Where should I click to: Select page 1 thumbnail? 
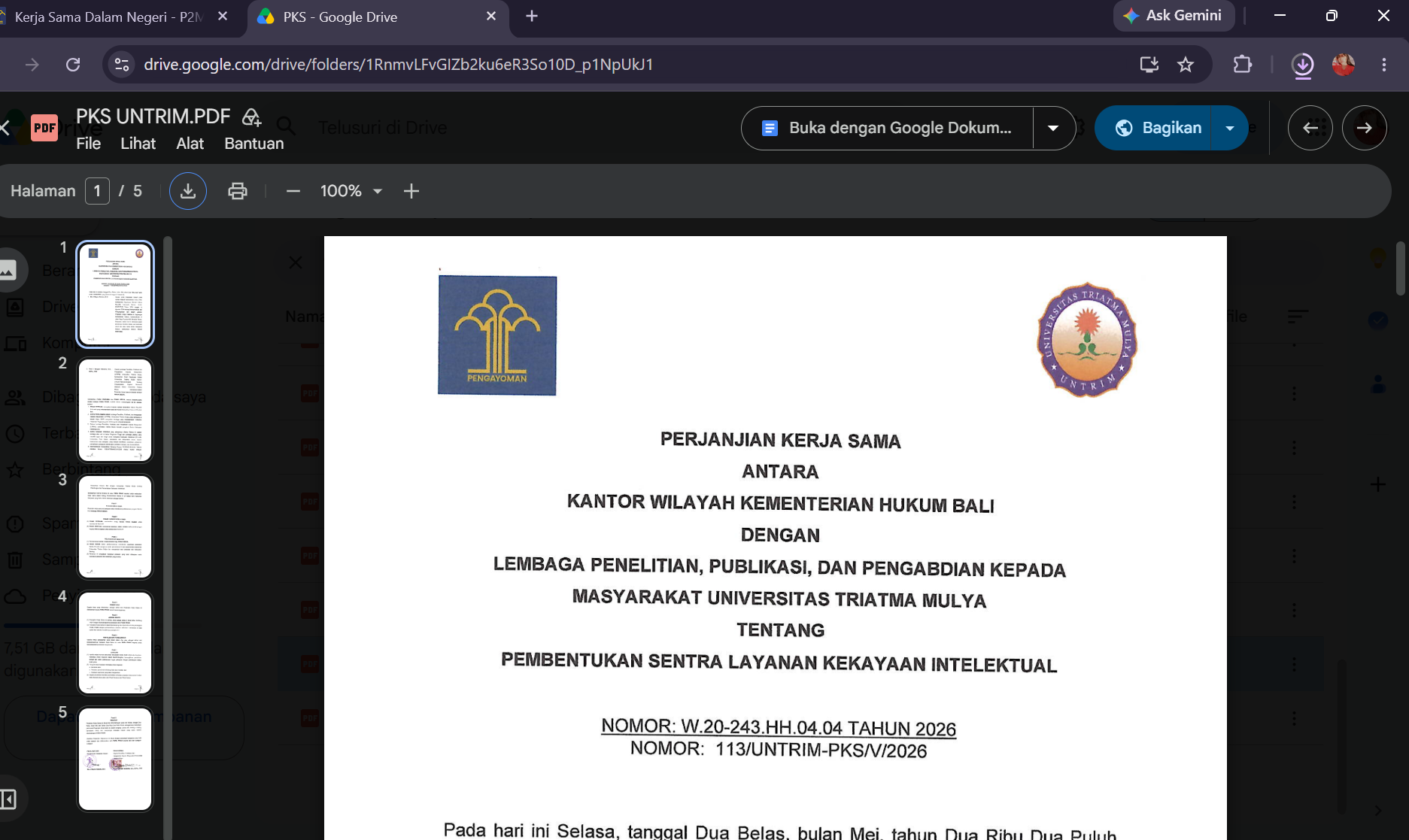click(x=115, y=294)
